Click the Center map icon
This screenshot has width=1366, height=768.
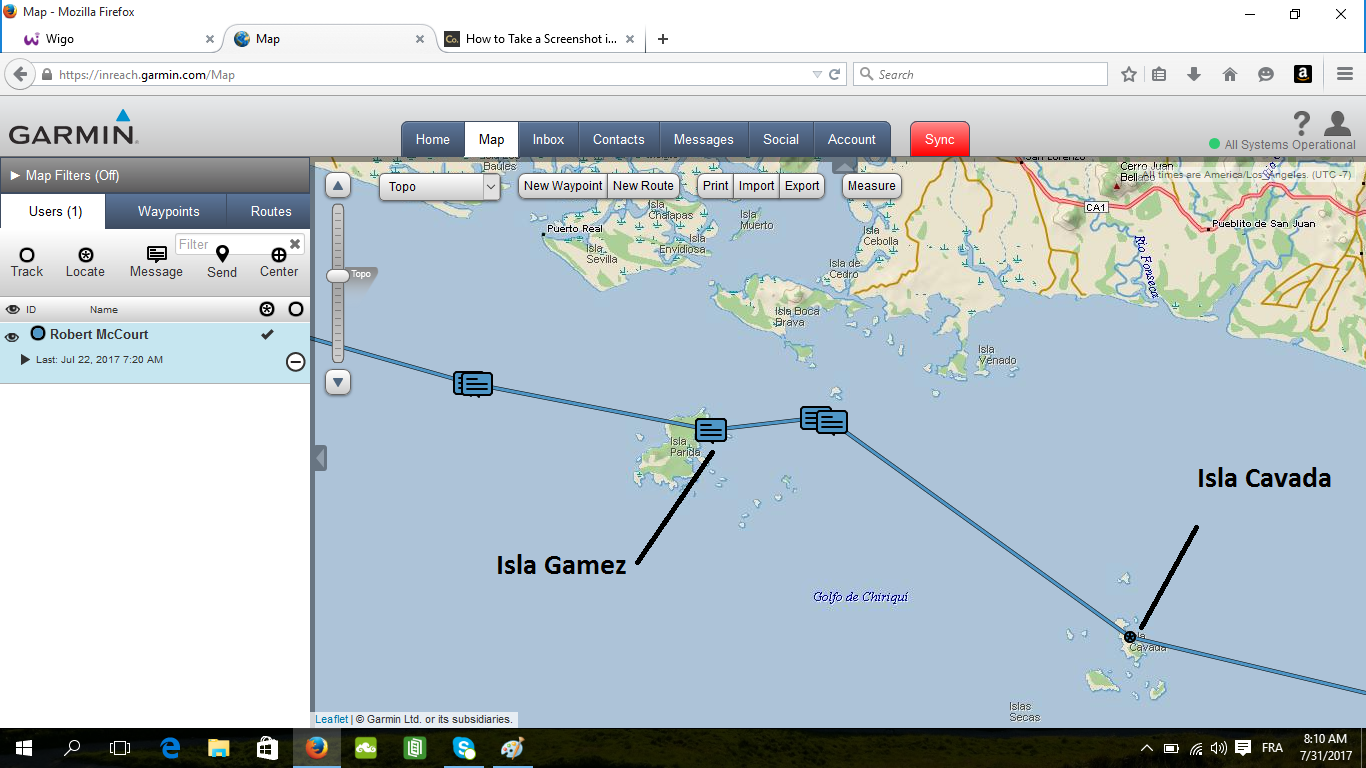278,253
